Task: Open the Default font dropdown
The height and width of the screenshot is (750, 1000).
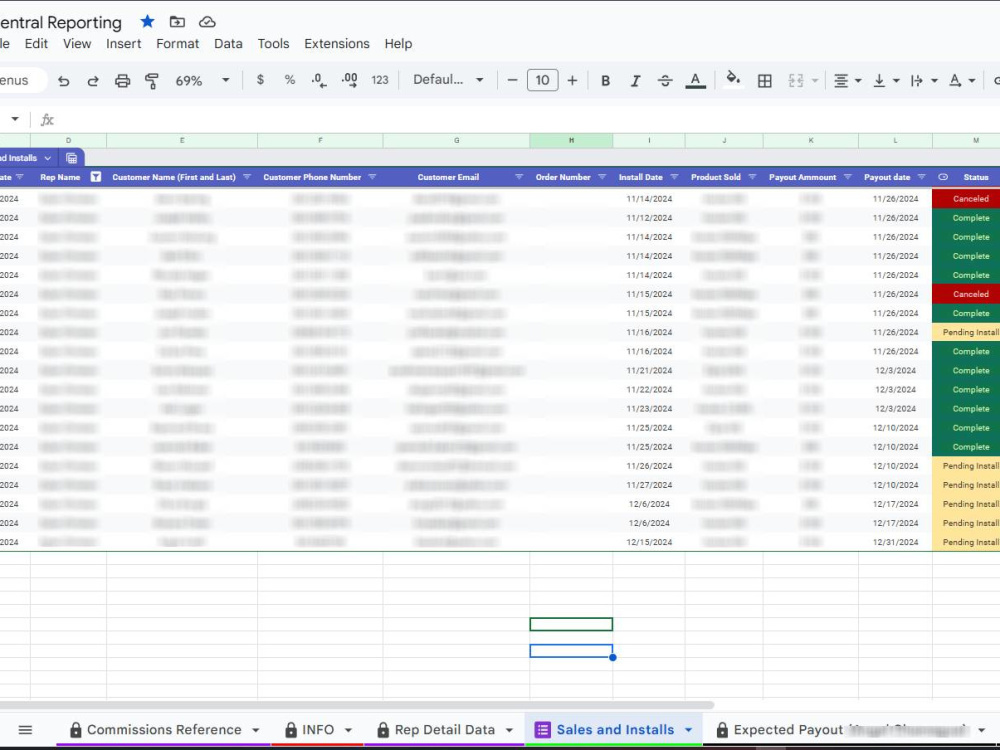Action: [x=448, y=80]
